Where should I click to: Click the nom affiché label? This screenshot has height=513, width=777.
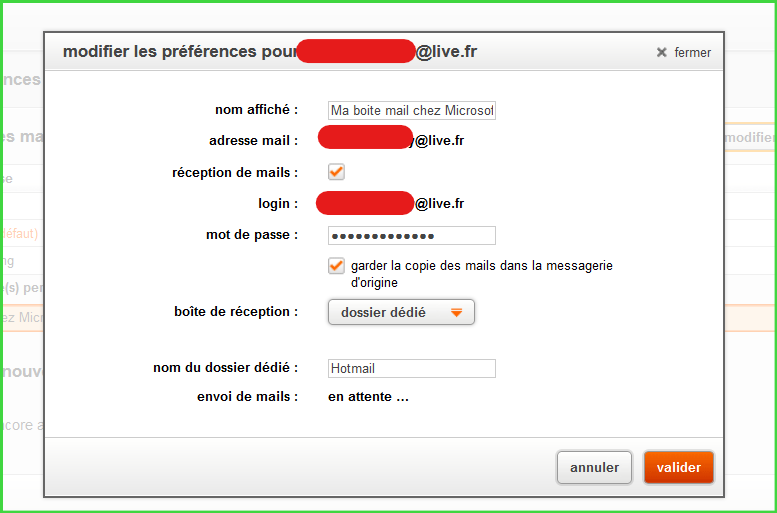[x=257, y=109]
